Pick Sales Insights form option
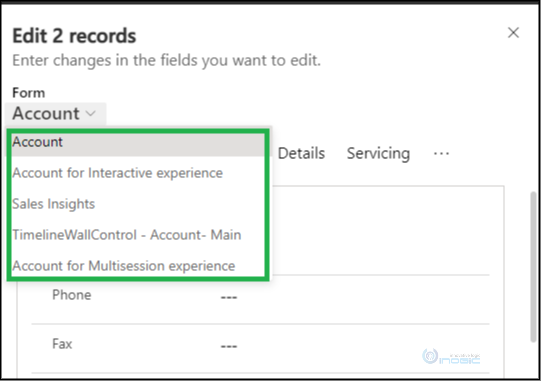The width and height of the screenshot is (541, 381). tap(53, 204)
